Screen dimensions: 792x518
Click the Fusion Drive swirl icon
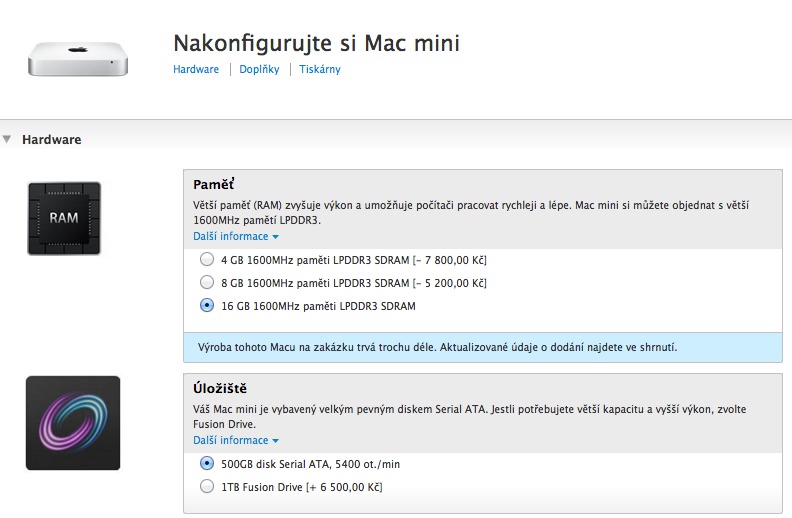73,423
